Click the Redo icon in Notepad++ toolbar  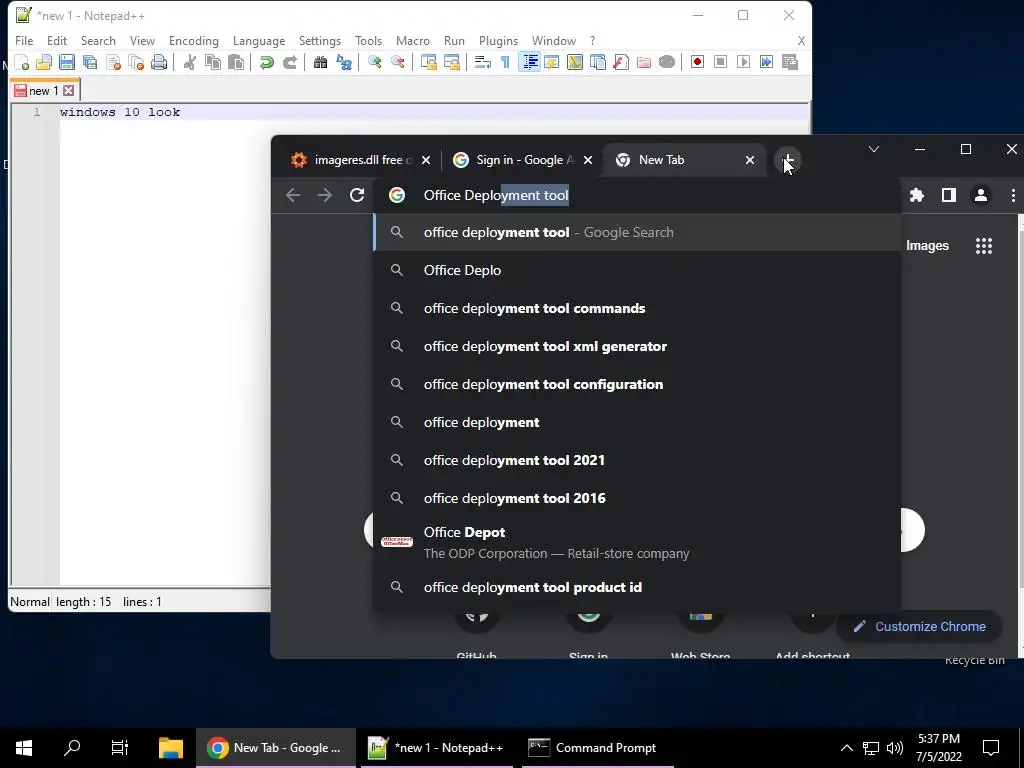[290, 62]
